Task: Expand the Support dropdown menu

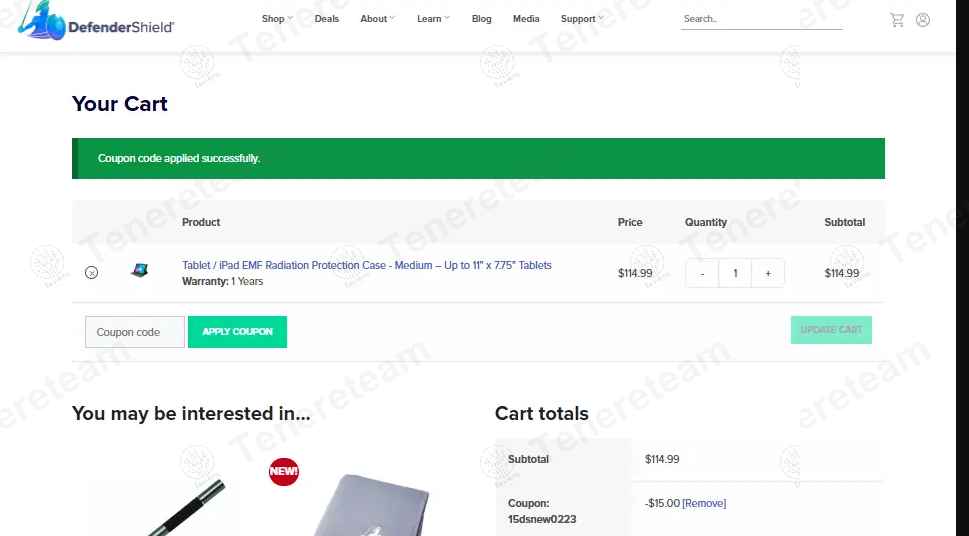Action: tap(582, 19)
